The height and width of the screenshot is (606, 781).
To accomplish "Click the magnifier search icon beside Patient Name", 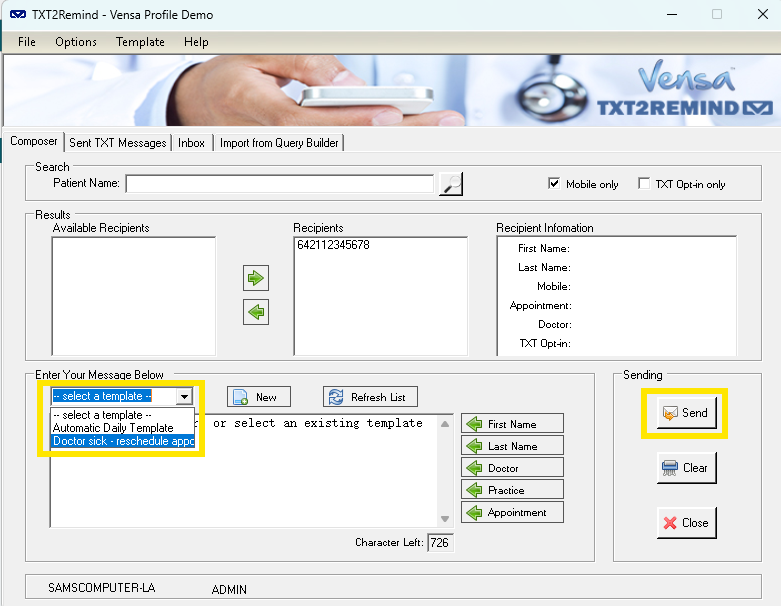I will 451,184.
